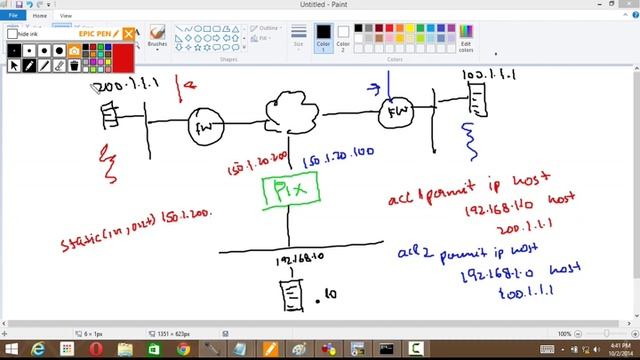Select the second-smallest Epic Pen brush dot
This screenshot has height=360, width=640.
point(29,51)
